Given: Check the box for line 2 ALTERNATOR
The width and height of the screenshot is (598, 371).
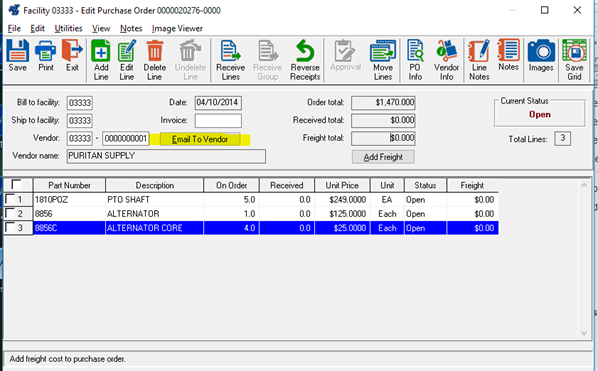Looking at the screenshot, I should tap(9, 213).
